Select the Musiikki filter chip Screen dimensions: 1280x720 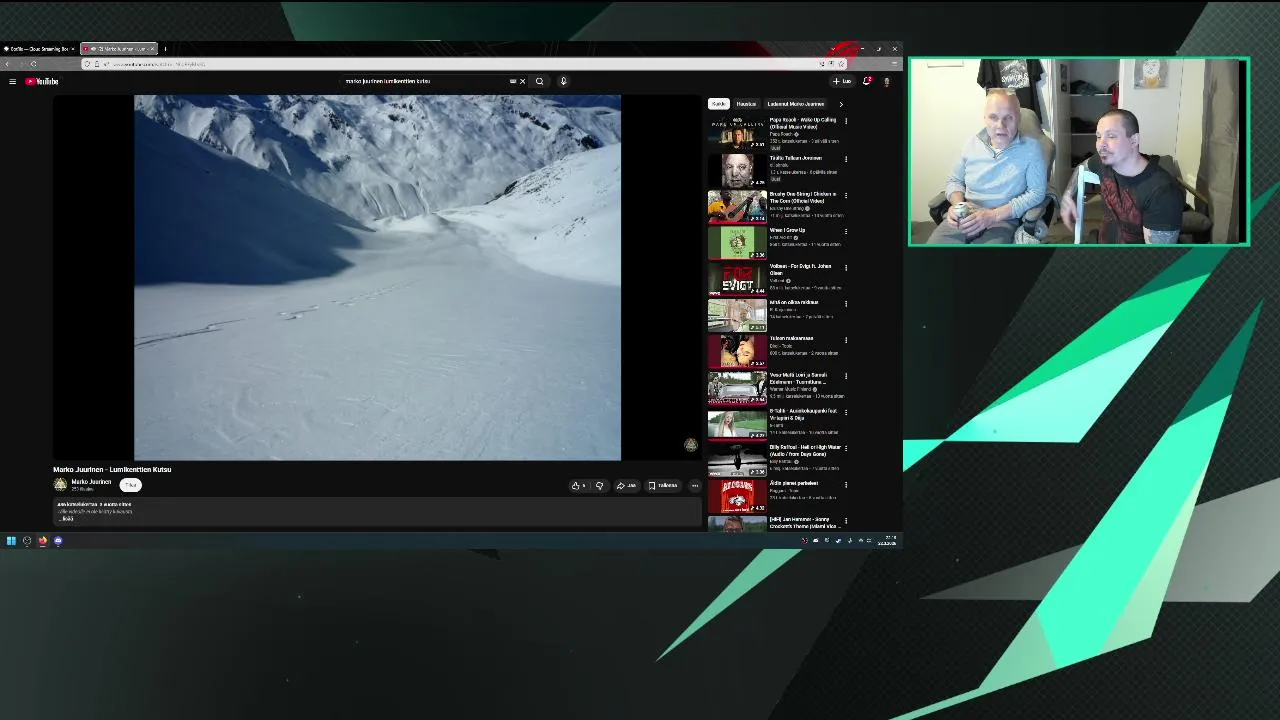[746, 104]
